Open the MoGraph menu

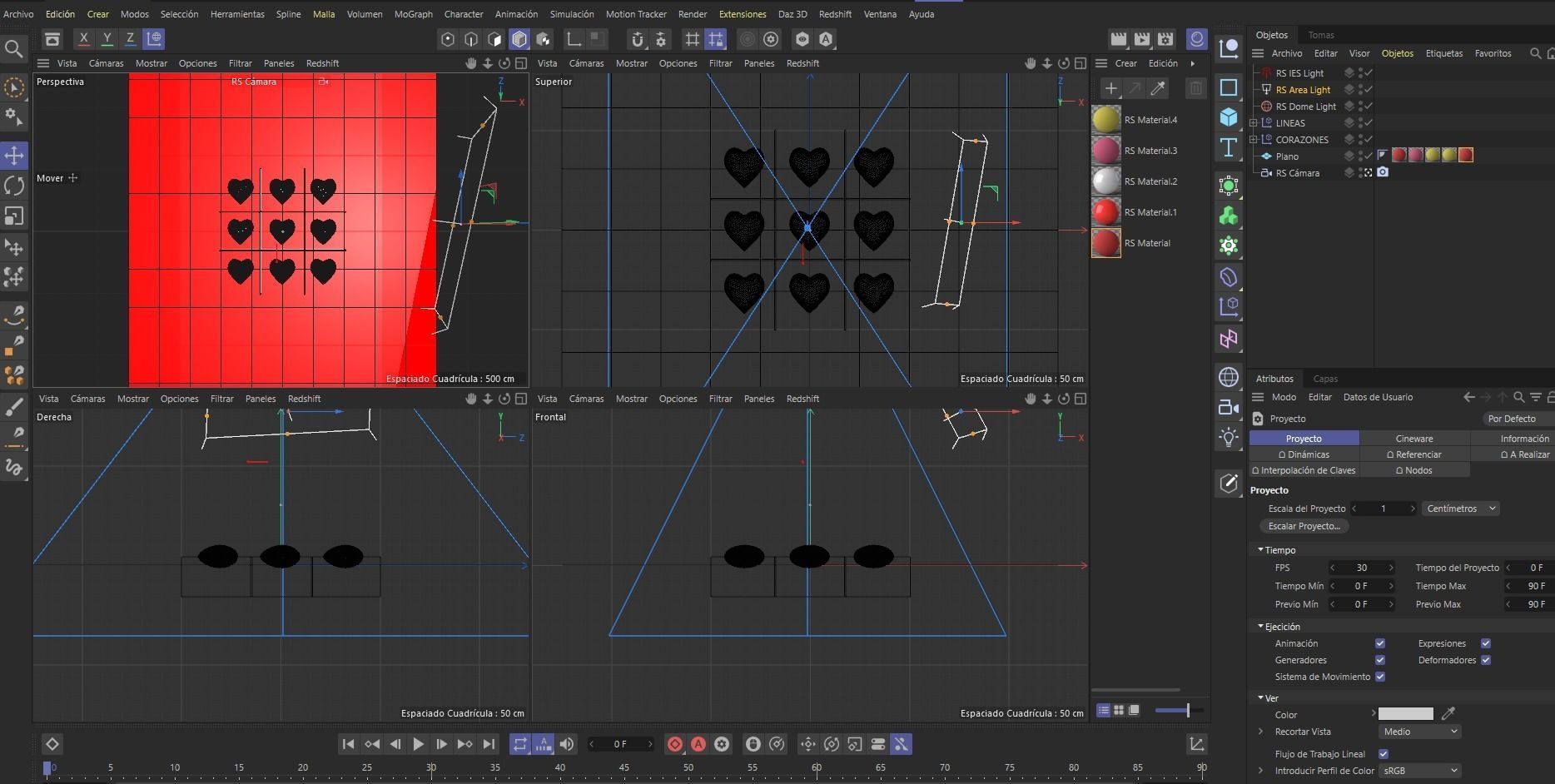(414, 14)
